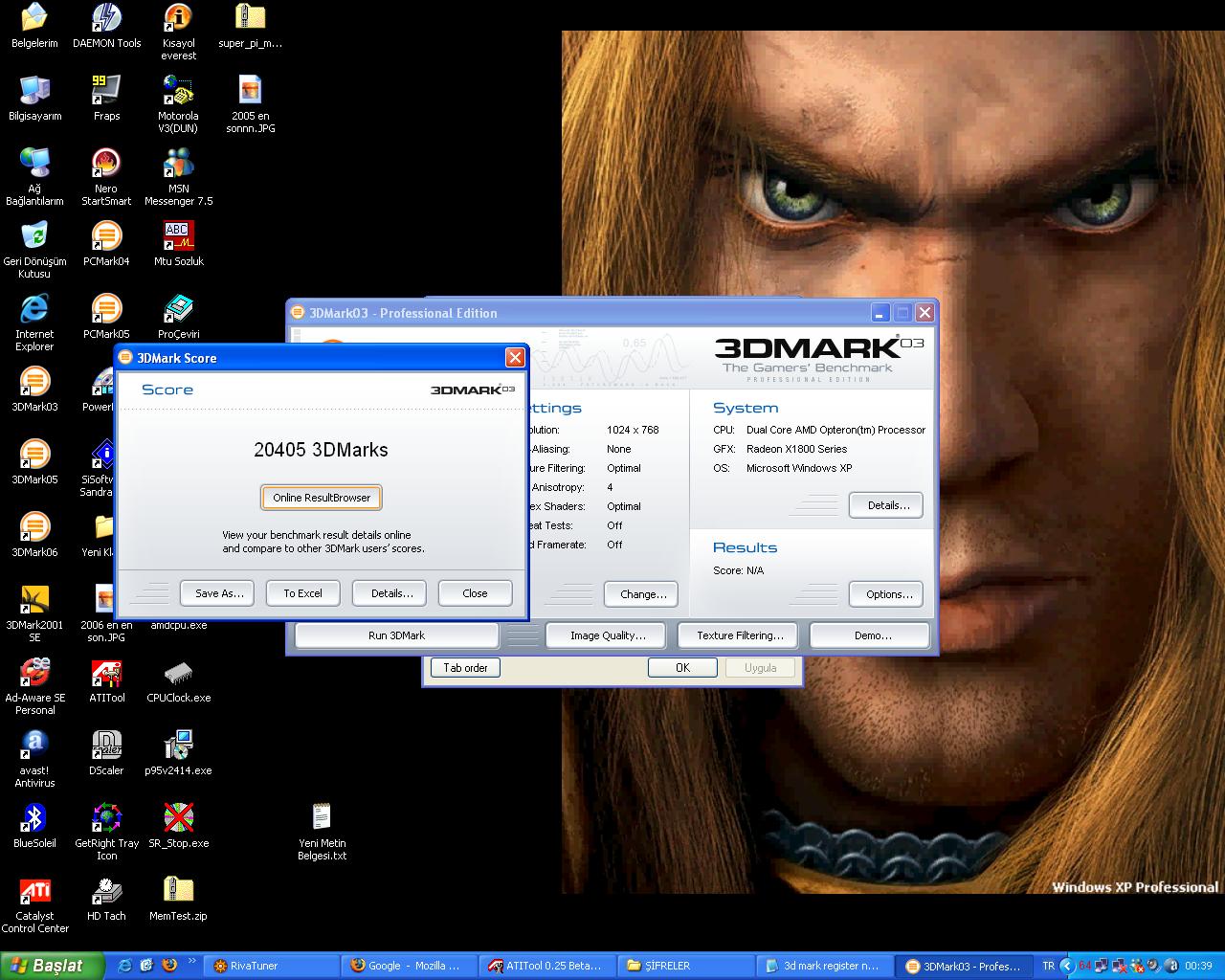Export the score with To Excel
The height and width of the screenshot is (980, 1225).
[302, 593]
